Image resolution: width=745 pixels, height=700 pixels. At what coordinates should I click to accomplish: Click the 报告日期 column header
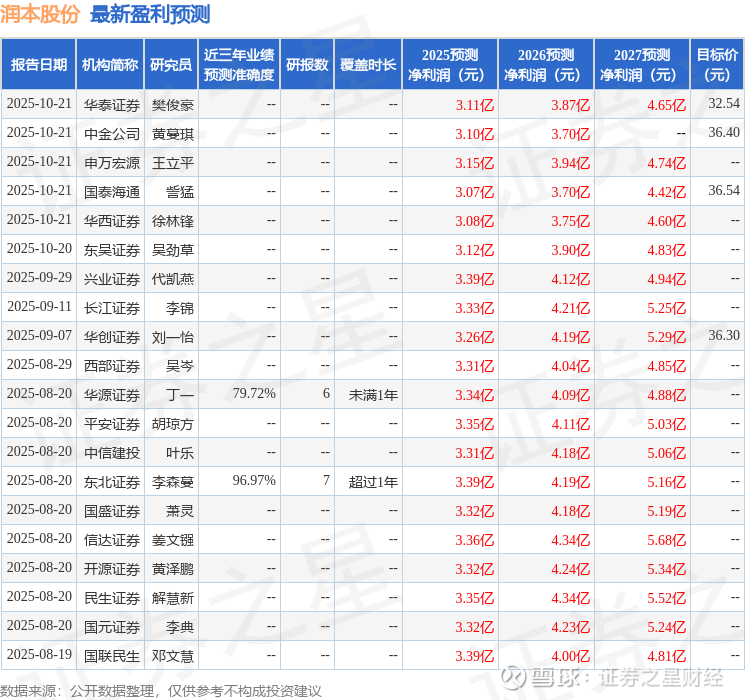38,65
